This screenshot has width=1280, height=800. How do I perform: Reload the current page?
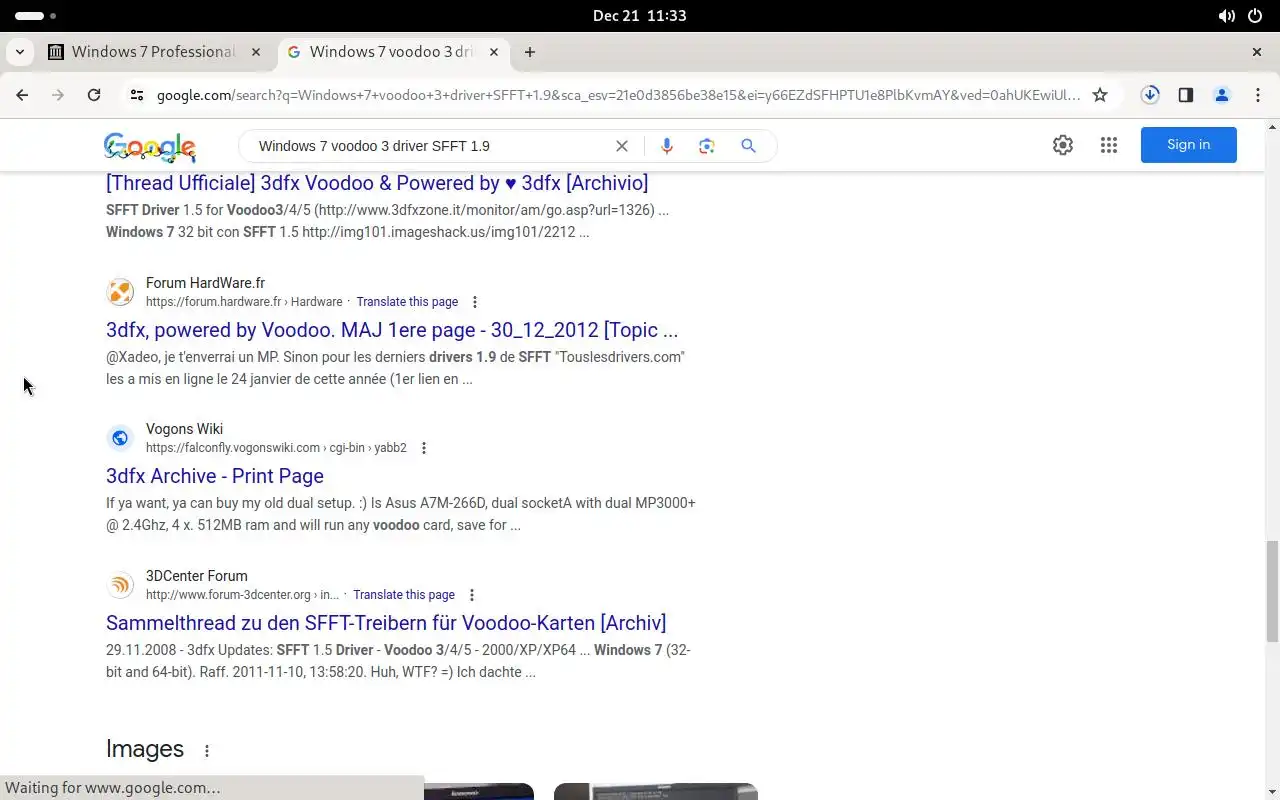tap(94, 95)
